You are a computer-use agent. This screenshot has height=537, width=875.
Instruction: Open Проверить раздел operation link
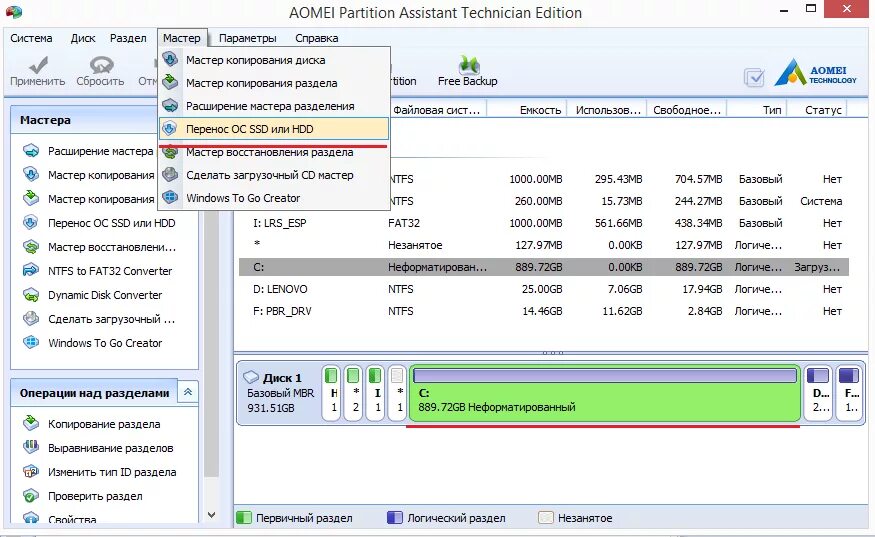pos(95,496)
